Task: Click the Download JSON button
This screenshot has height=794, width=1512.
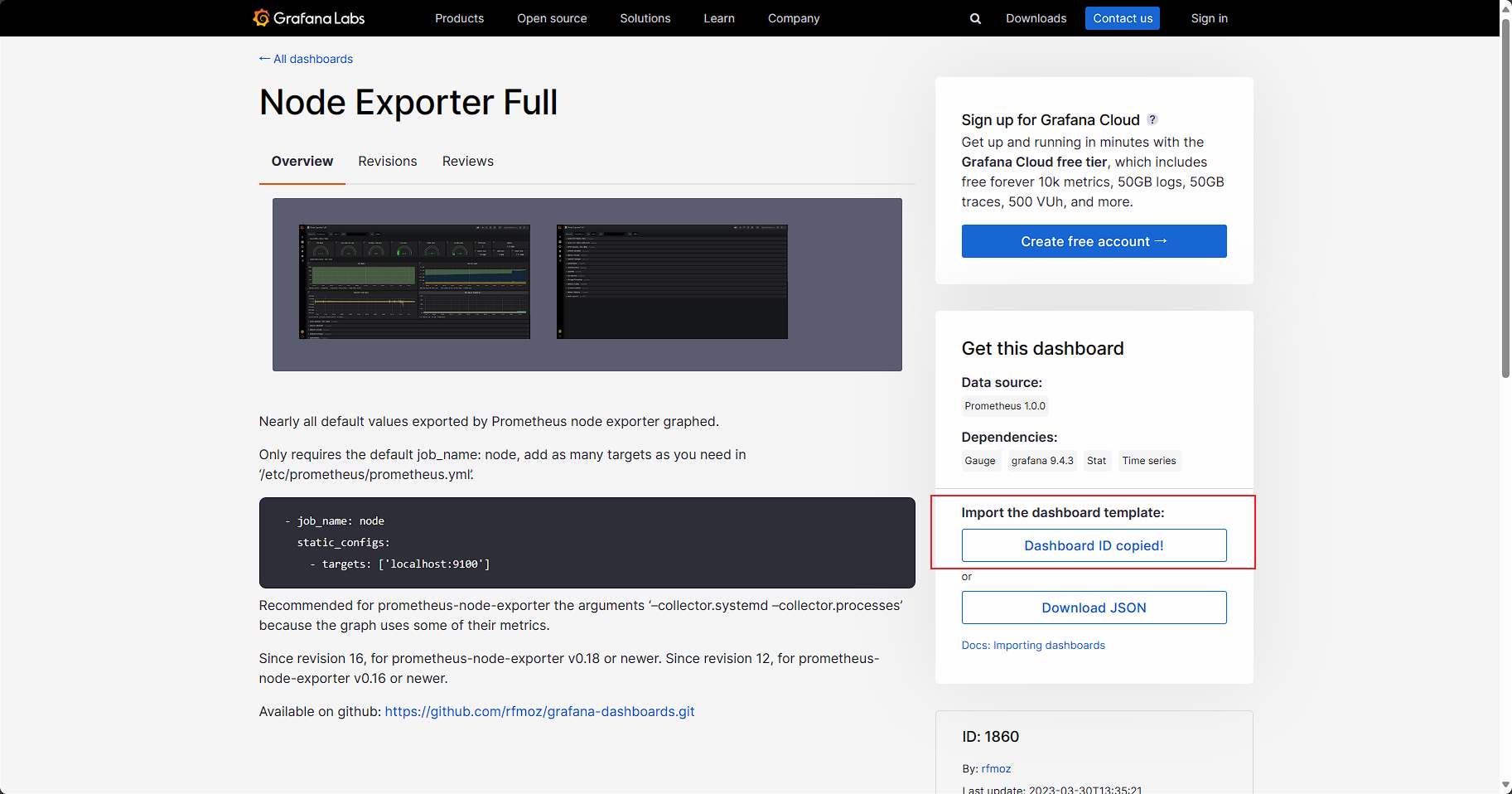Action: pyautogui.click(x=1094, y=608)
